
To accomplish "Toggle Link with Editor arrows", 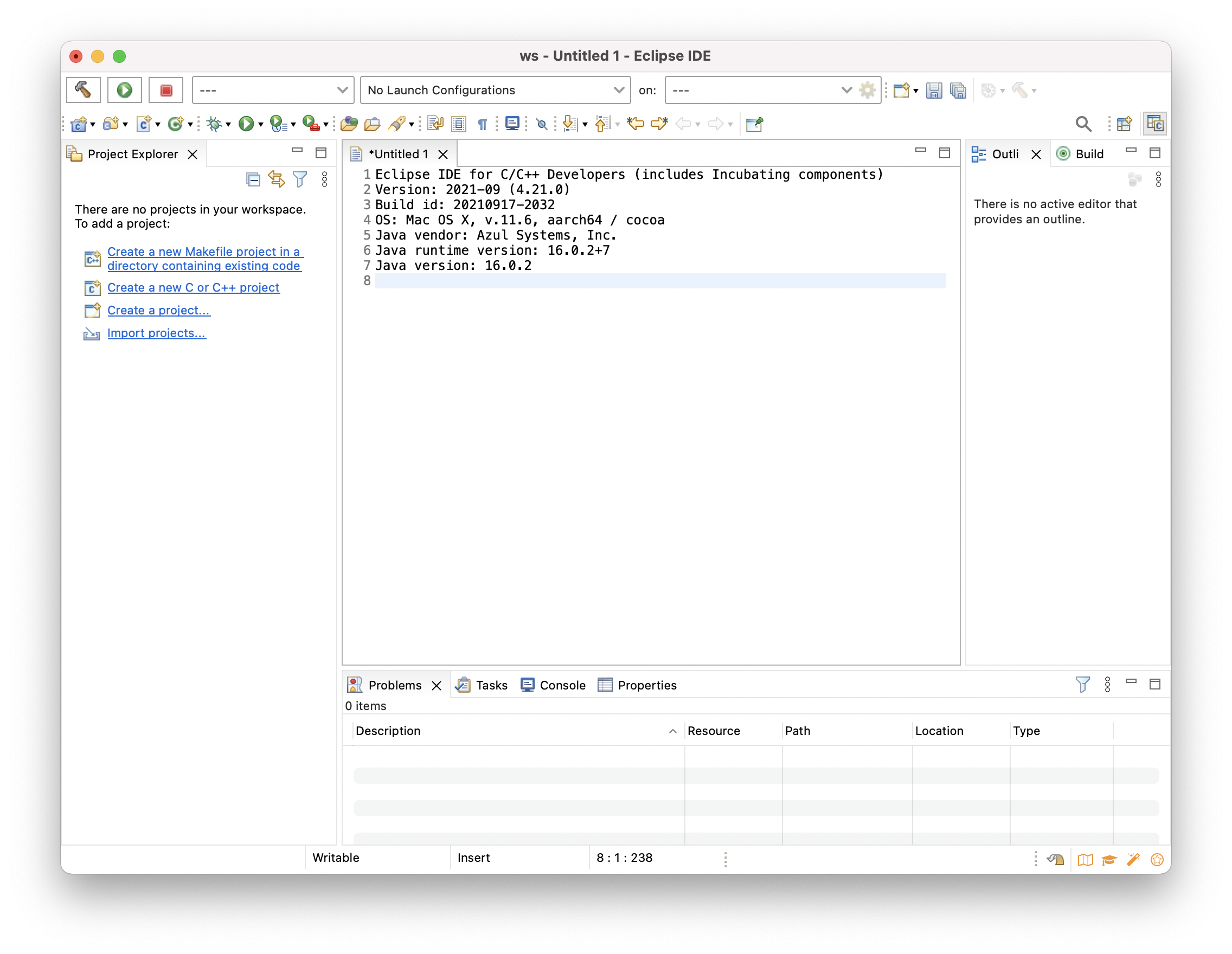I will (277, 180).
